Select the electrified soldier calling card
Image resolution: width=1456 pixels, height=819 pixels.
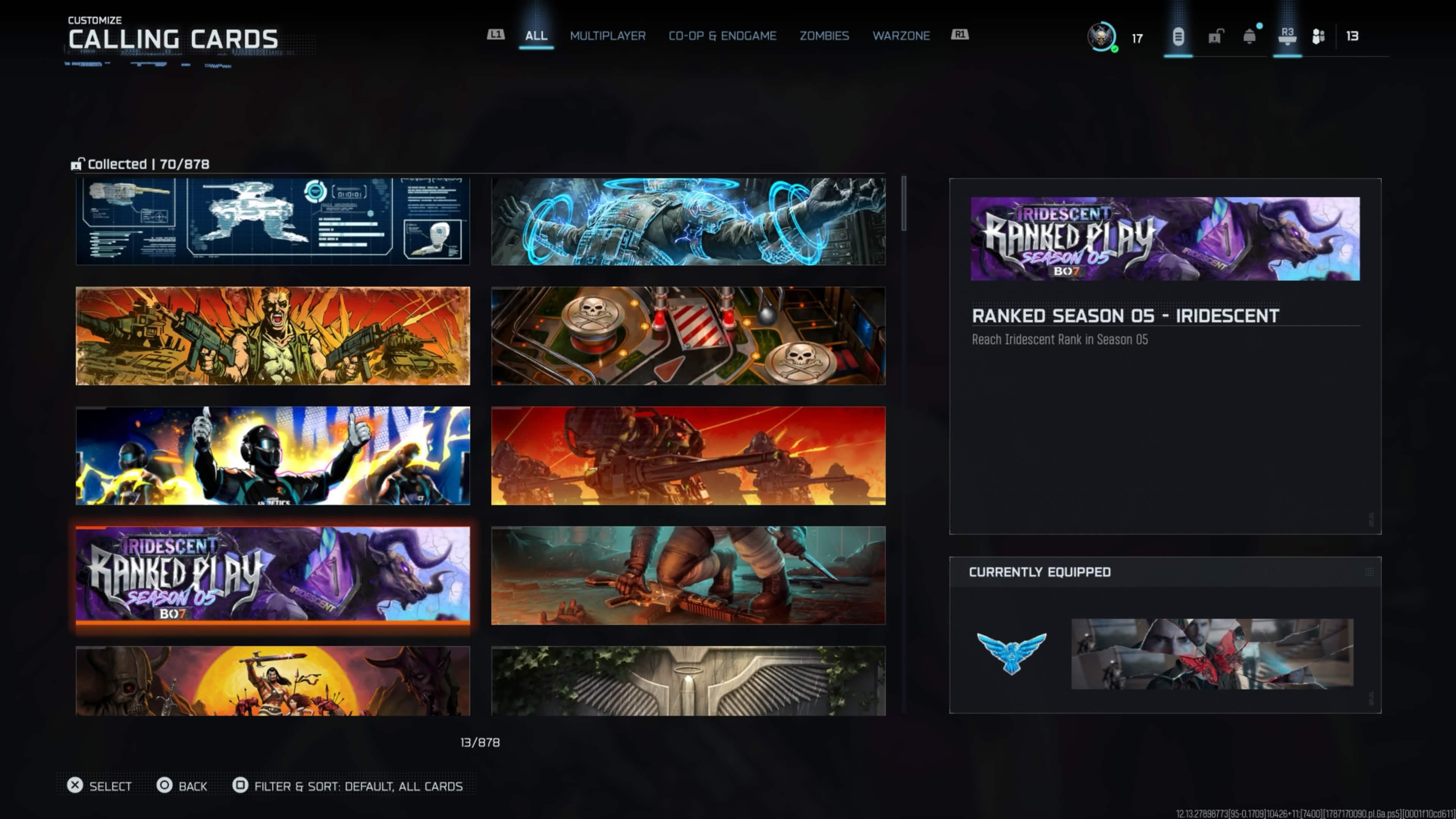(689, 221)
